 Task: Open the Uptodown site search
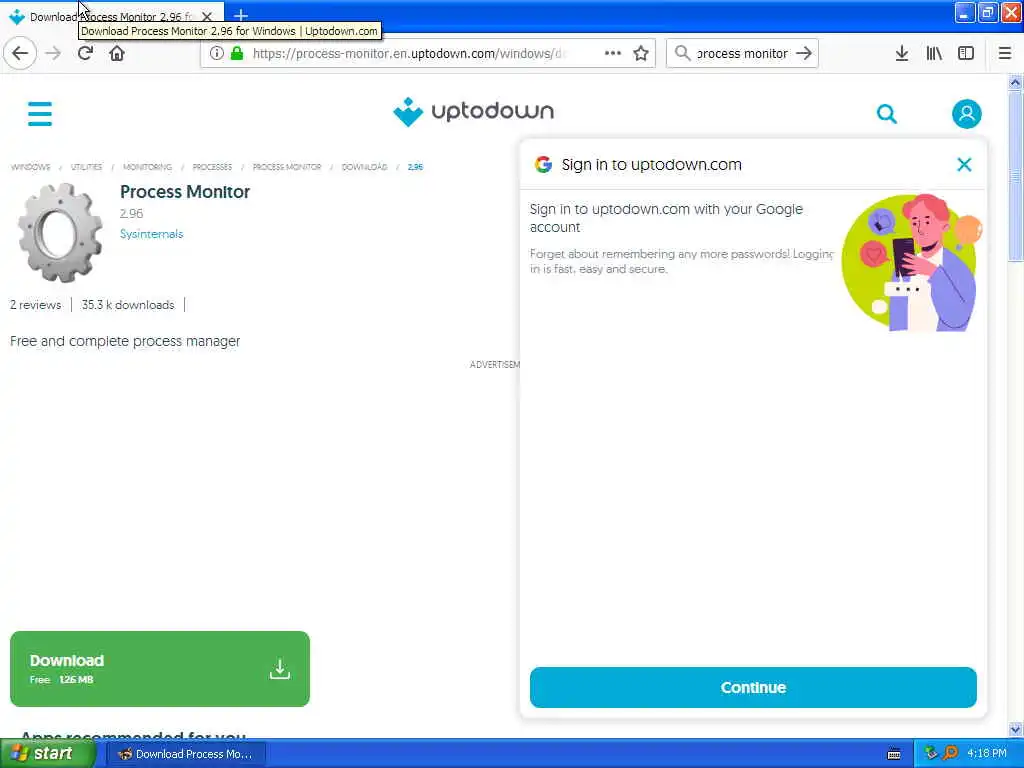pos(886,114)
